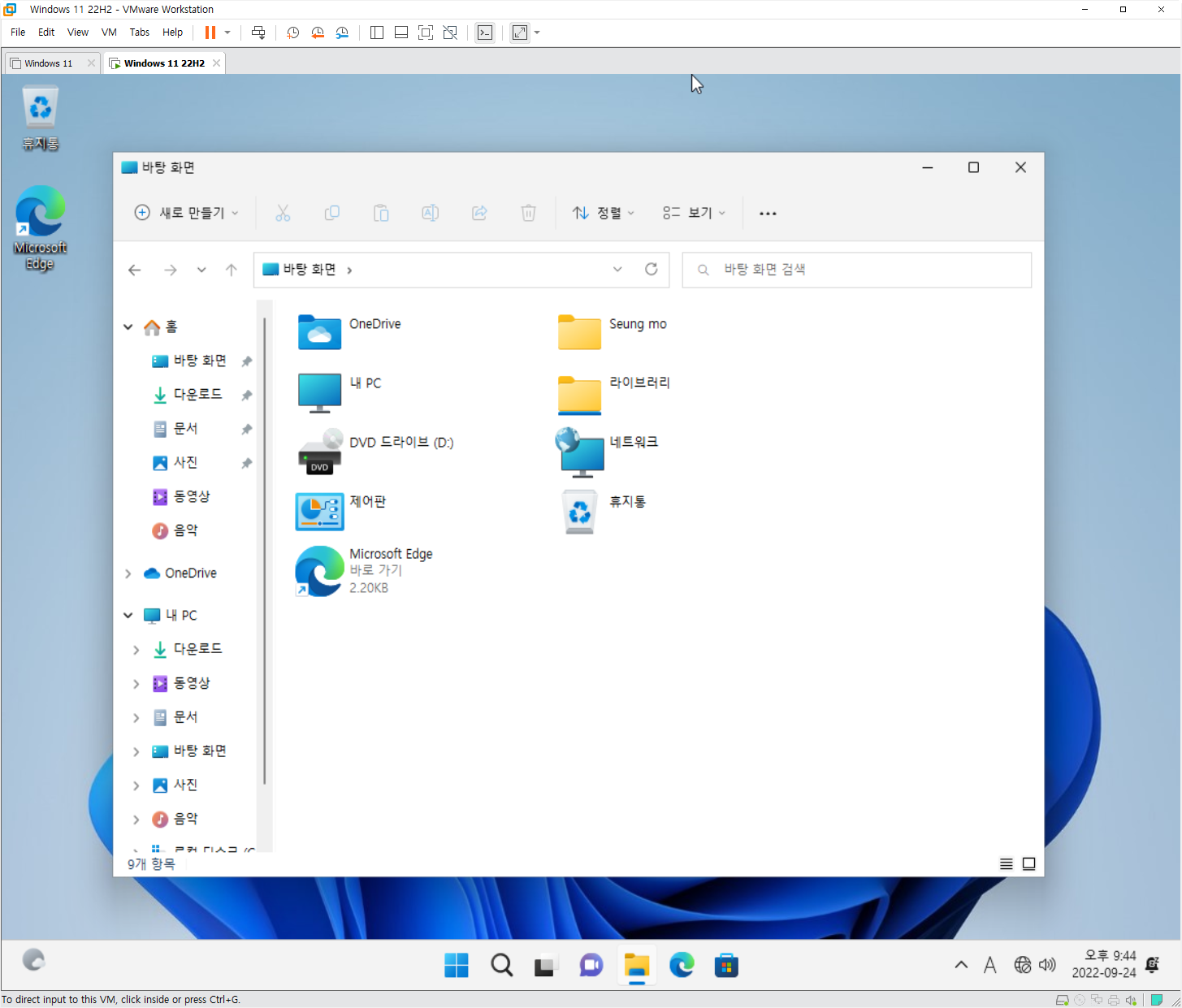Select pinned 사진 under 홈
The height and width of the screenshot is (1008, 1182).
point(186,463)
